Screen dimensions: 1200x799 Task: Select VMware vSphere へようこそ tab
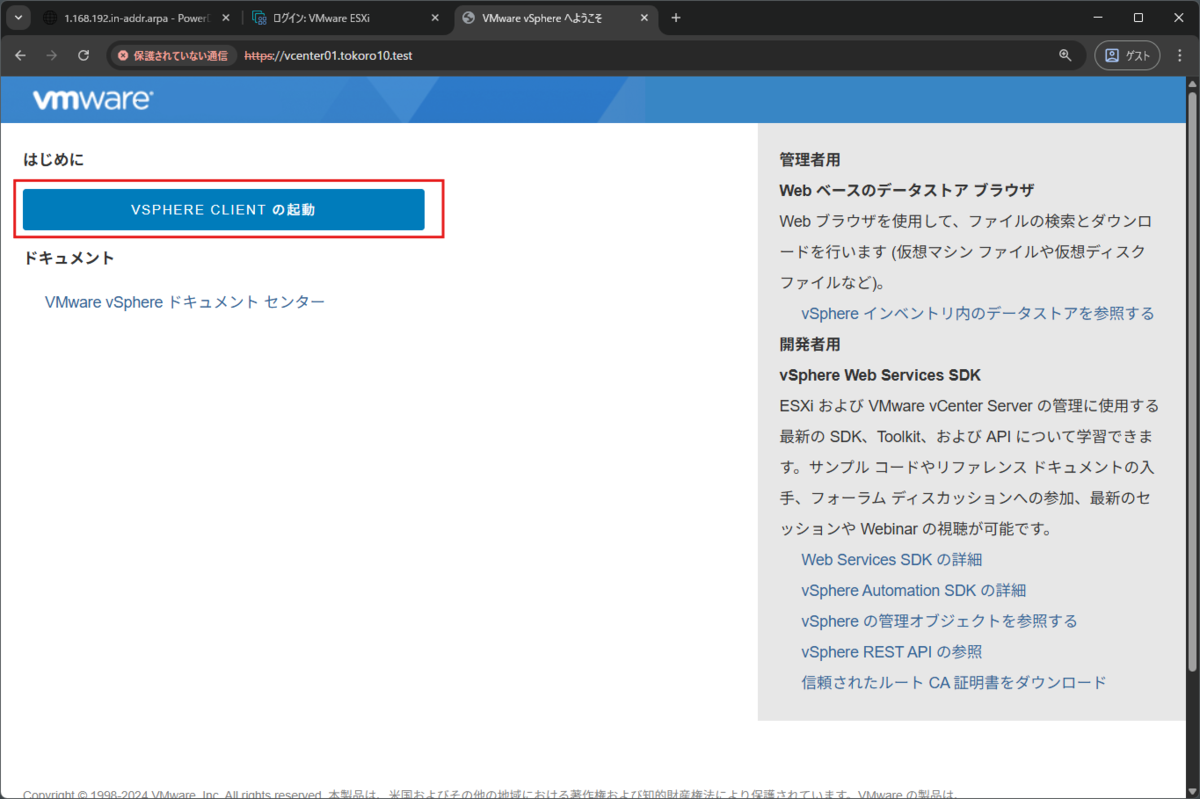tap(555, 18)
